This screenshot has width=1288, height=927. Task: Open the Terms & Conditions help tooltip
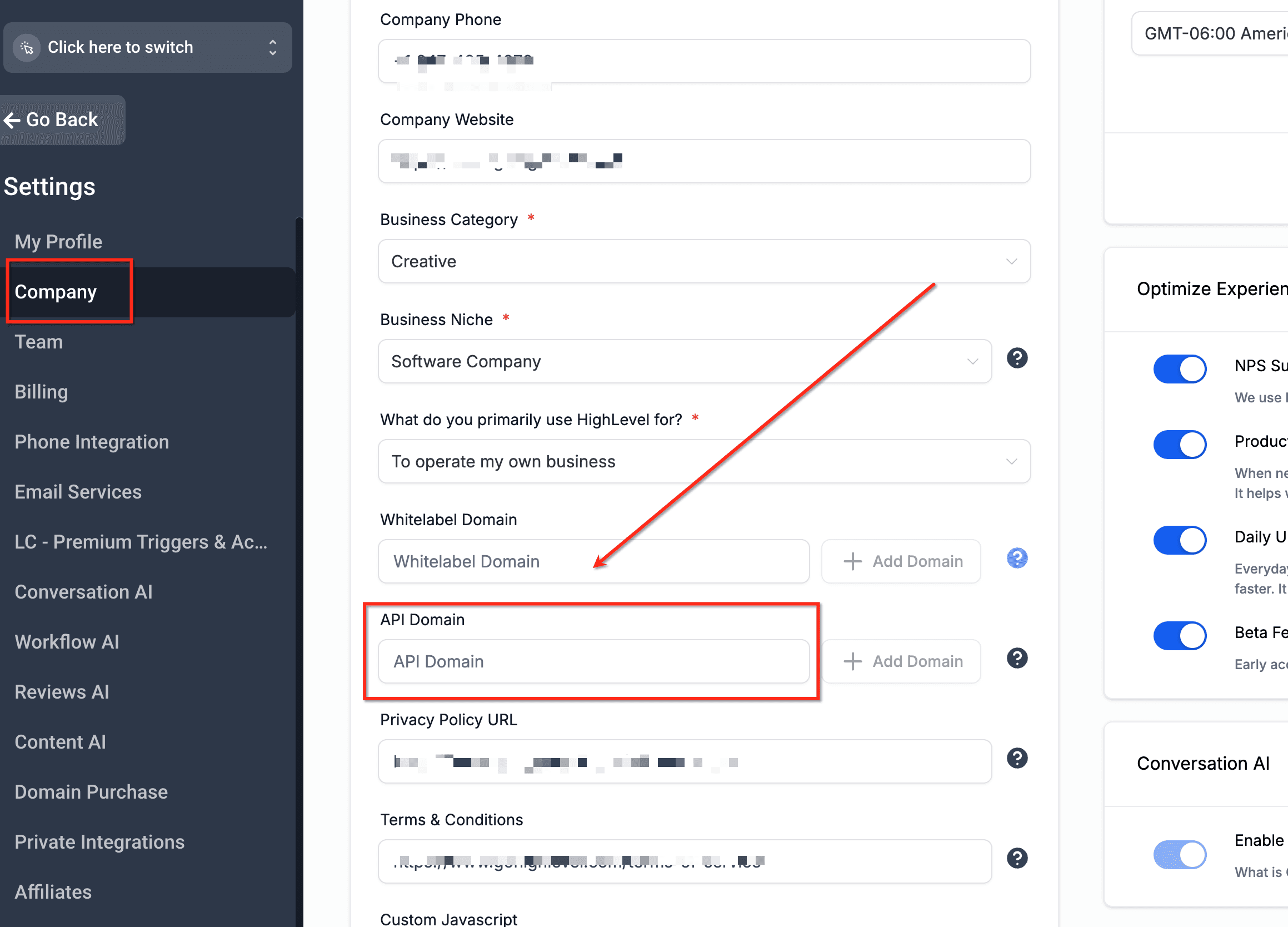(1016, 858)
